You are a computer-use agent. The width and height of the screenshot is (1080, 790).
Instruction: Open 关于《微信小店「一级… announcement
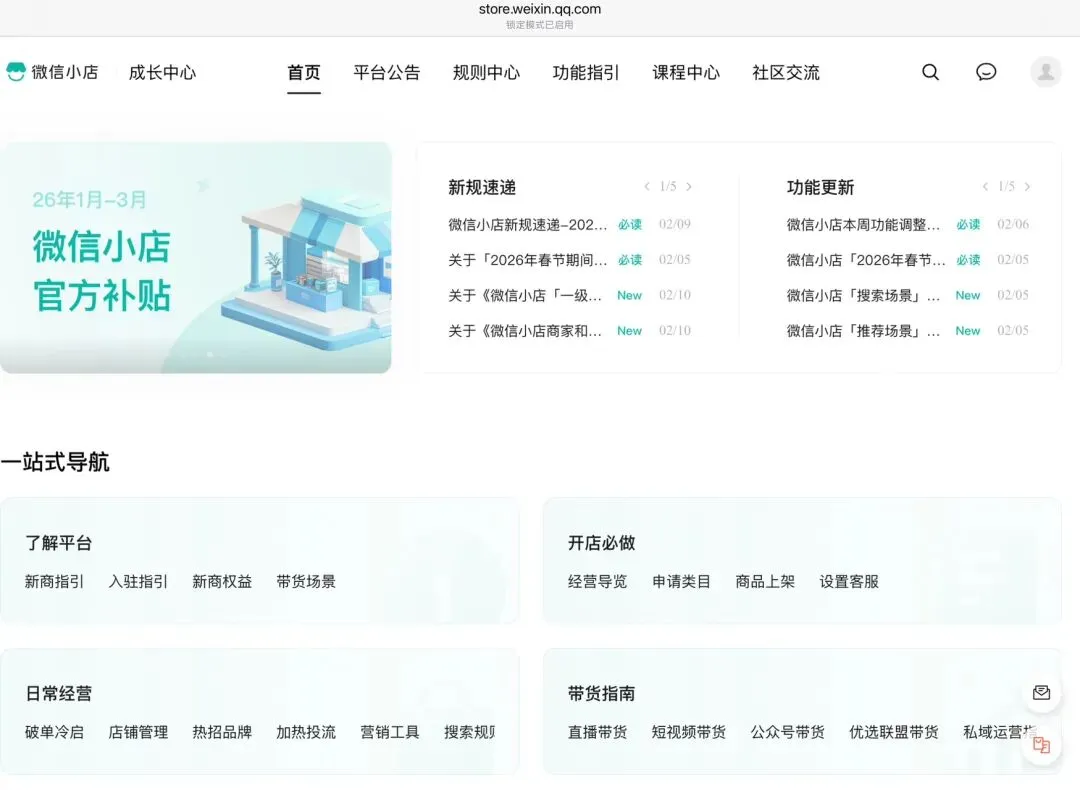(526, 295)
